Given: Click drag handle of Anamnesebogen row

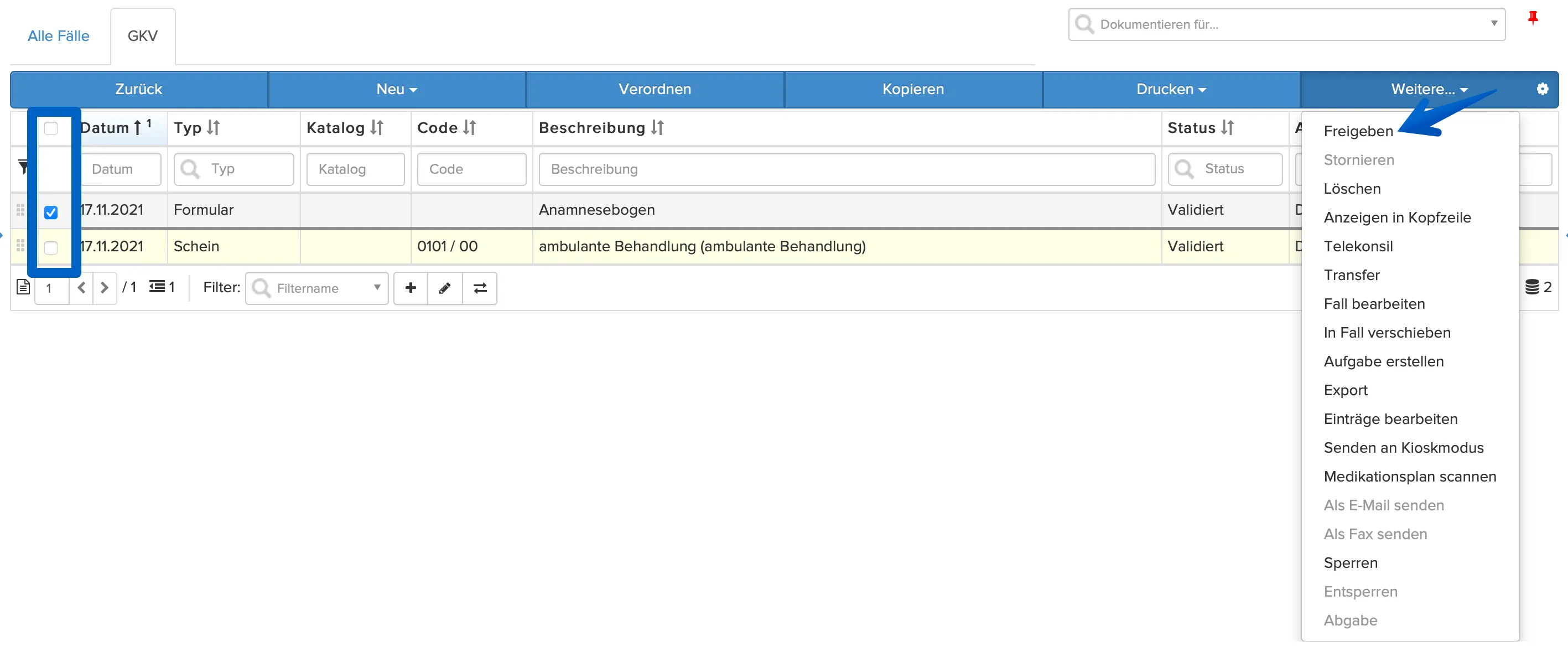Looking at the screenshot, I should pyautogui.click(x=20, y=210).
